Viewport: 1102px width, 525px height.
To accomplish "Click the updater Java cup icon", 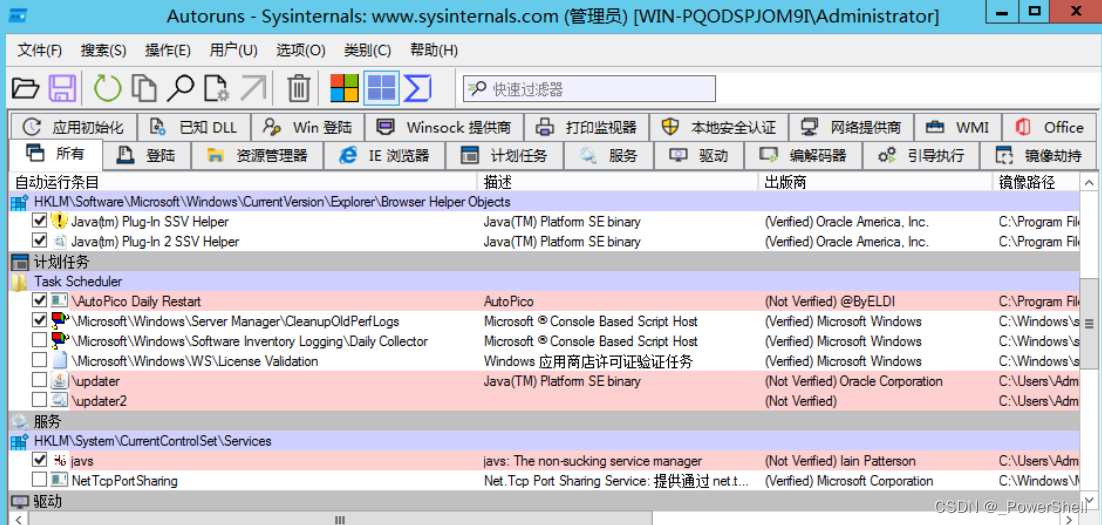I will pos(59,381).
